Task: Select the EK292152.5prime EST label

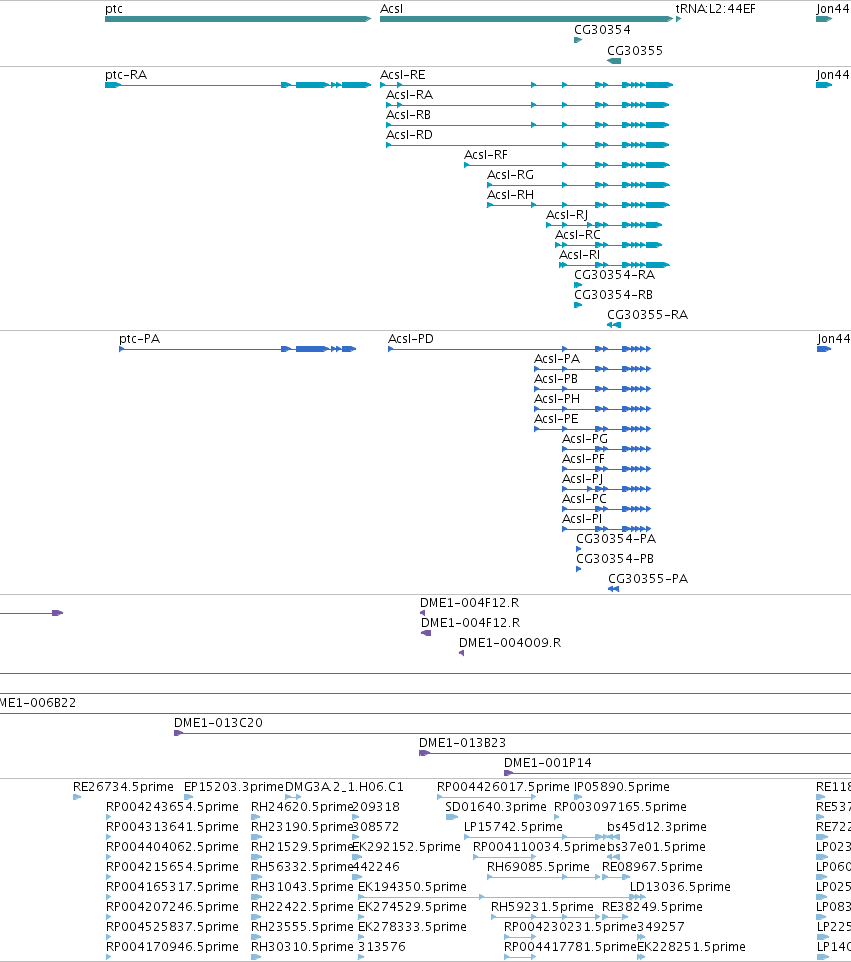Action: [x=406, y=847]
